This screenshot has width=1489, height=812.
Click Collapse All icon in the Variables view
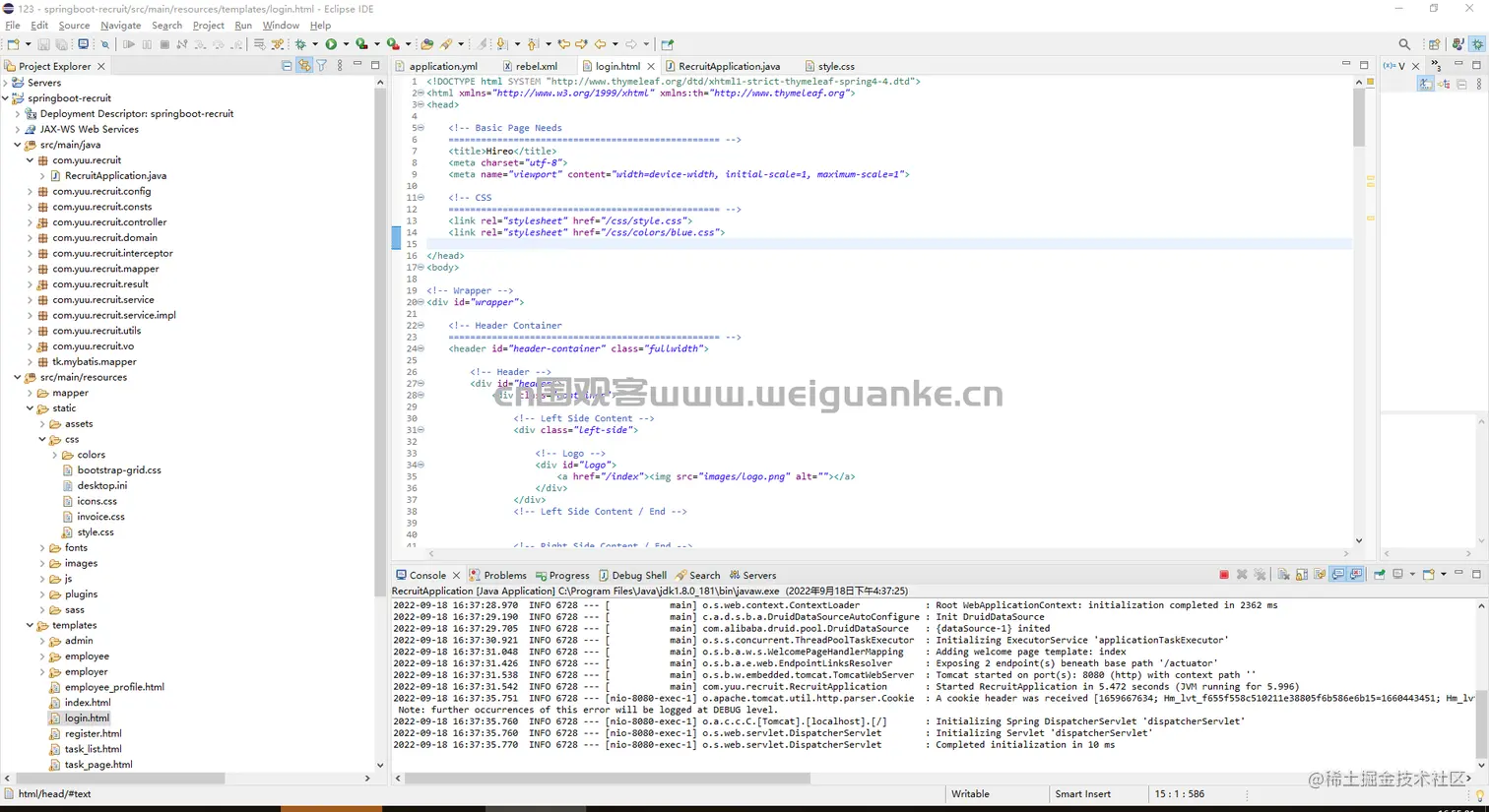click(1461, 85)
